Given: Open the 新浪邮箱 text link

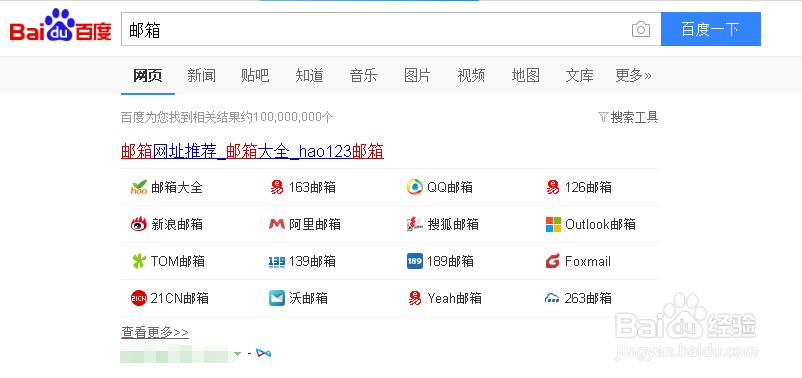Looking at the screenshot, I should click(177, 224).
